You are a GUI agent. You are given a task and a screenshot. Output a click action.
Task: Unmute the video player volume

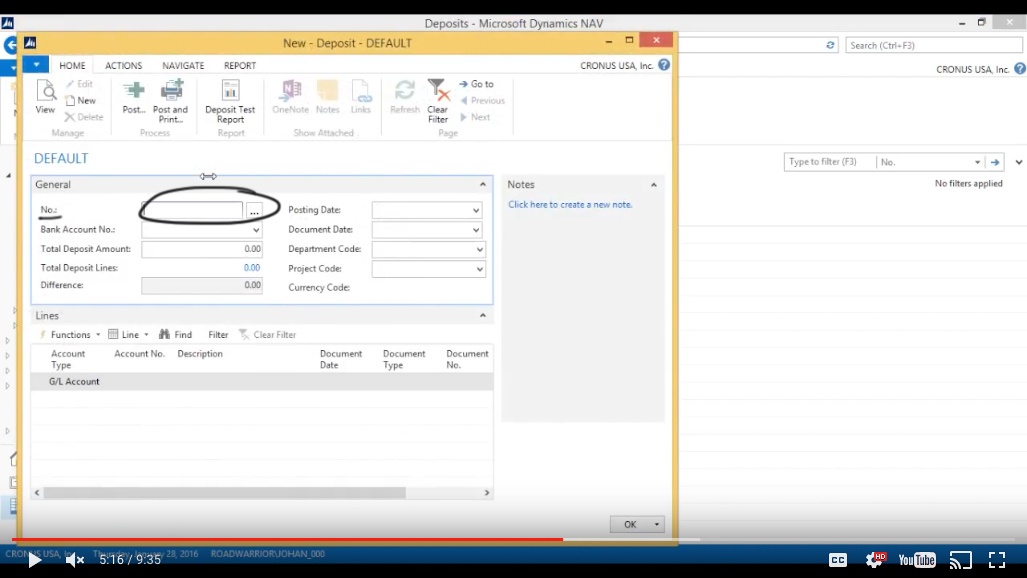75,560
